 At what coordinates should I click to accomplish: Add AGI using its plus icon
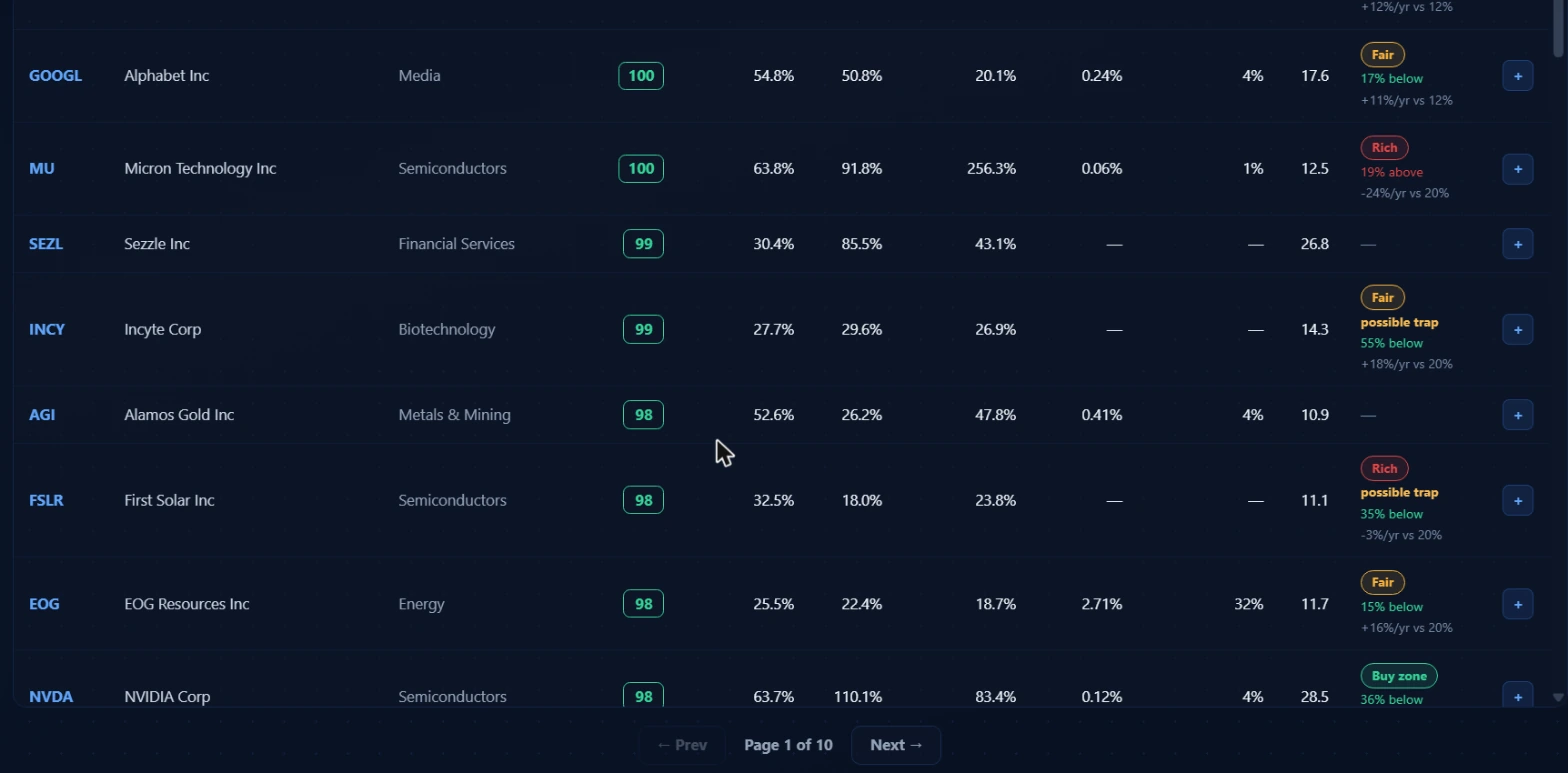coord(1517,415)
